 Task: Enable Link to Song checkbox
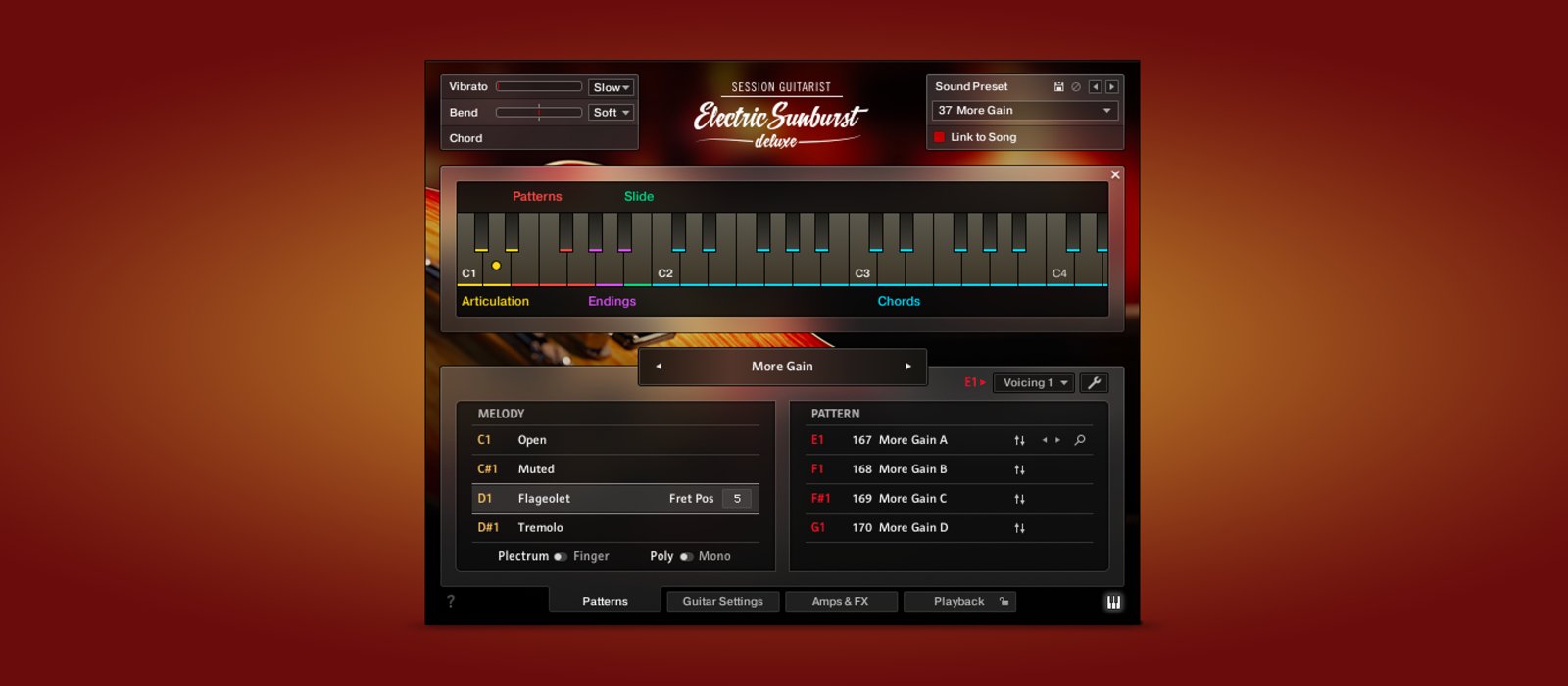tap(939, 137)
